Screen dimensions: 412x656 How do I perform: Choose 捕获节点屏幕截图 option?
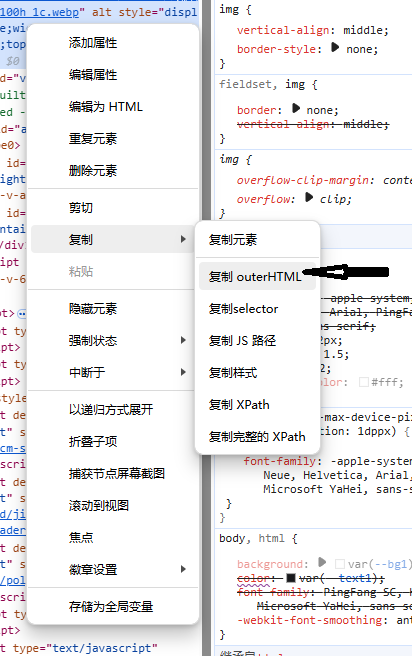[113, 474]
